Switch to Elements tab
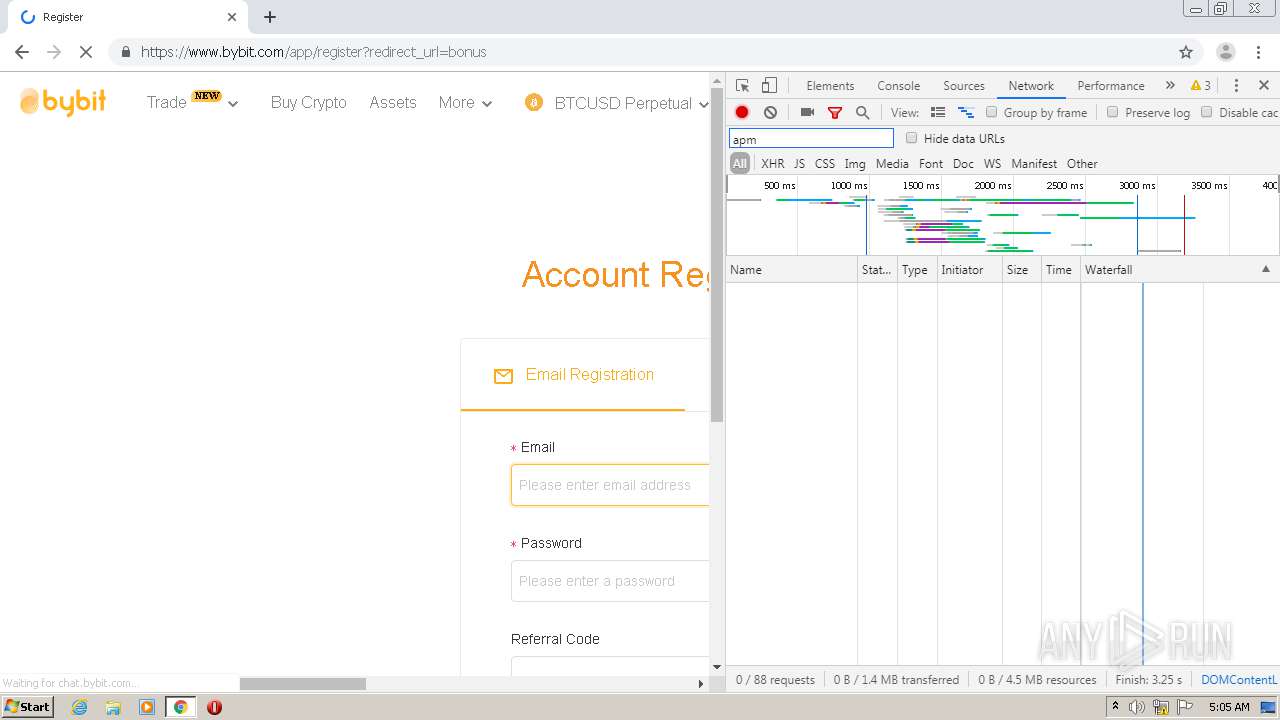Screen dimensions: 1280x720 click(830, 86)
